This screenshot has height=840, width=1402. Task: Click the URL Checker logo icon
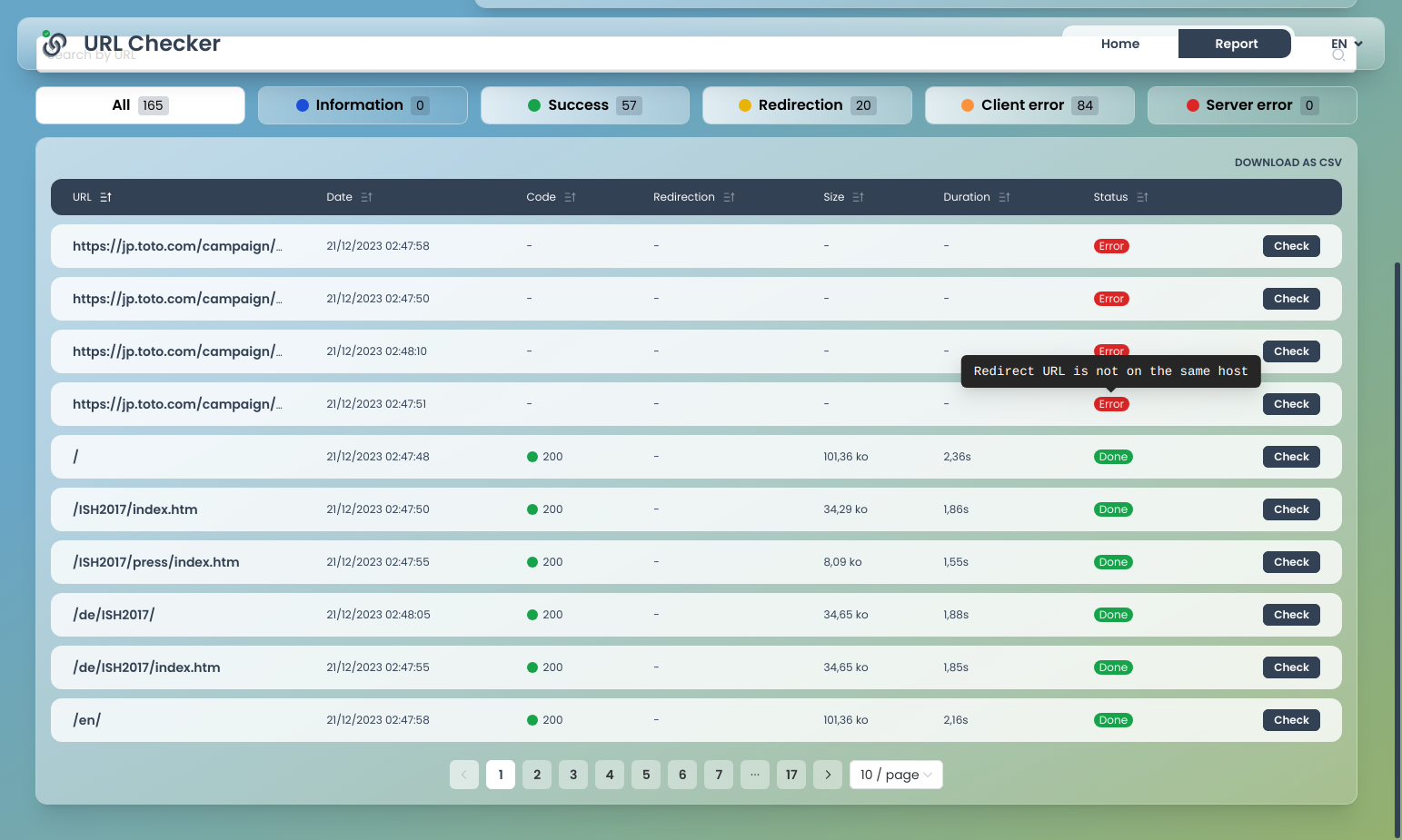tap(55, 44)
